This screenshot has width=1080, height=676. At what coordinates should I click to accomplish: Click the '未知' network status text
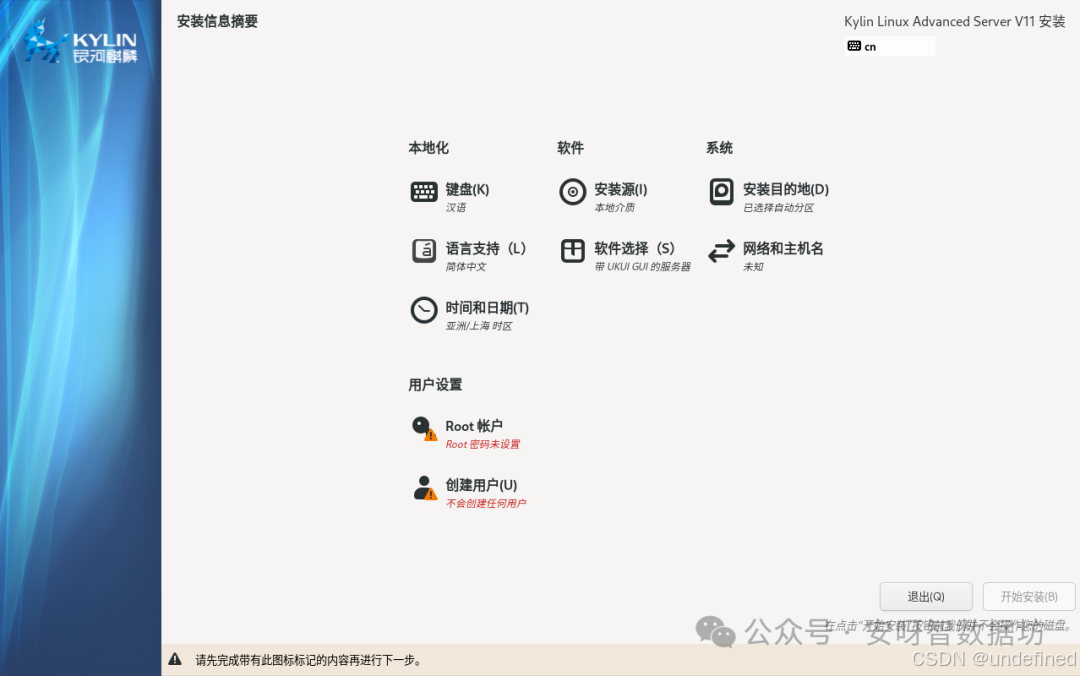point(753,267)
